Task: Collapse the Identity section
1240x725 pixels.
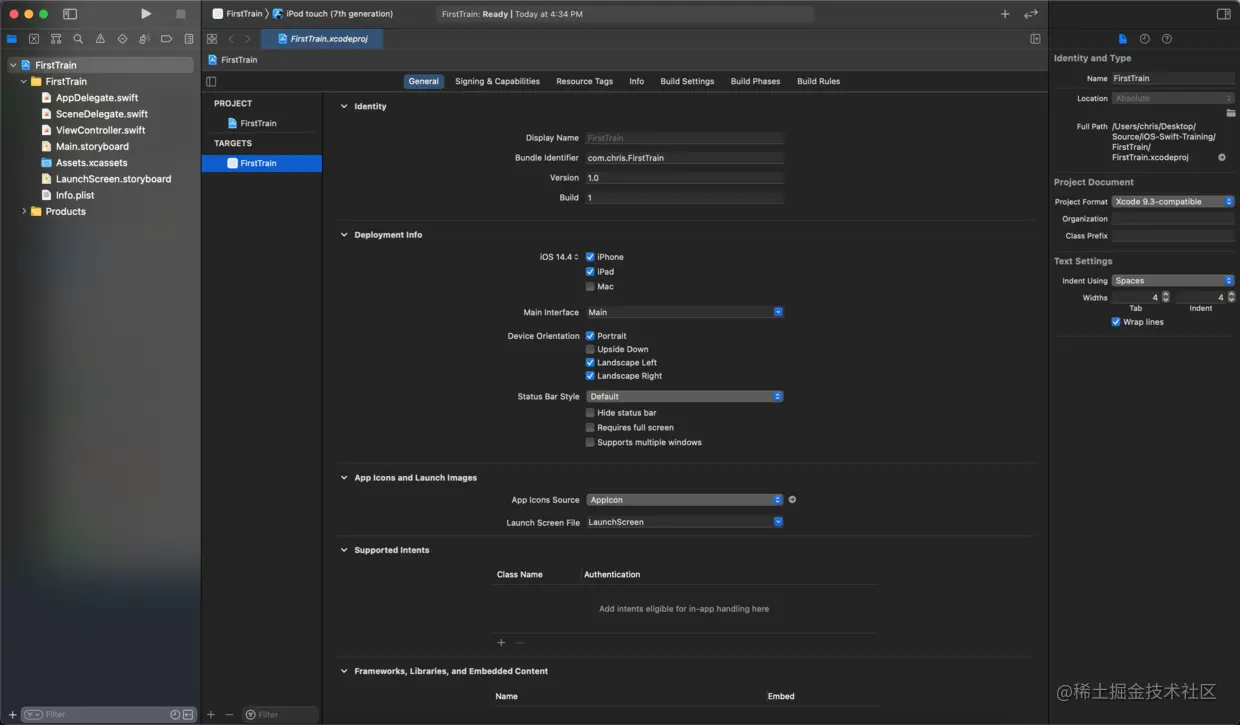Action: coord(344,106)
